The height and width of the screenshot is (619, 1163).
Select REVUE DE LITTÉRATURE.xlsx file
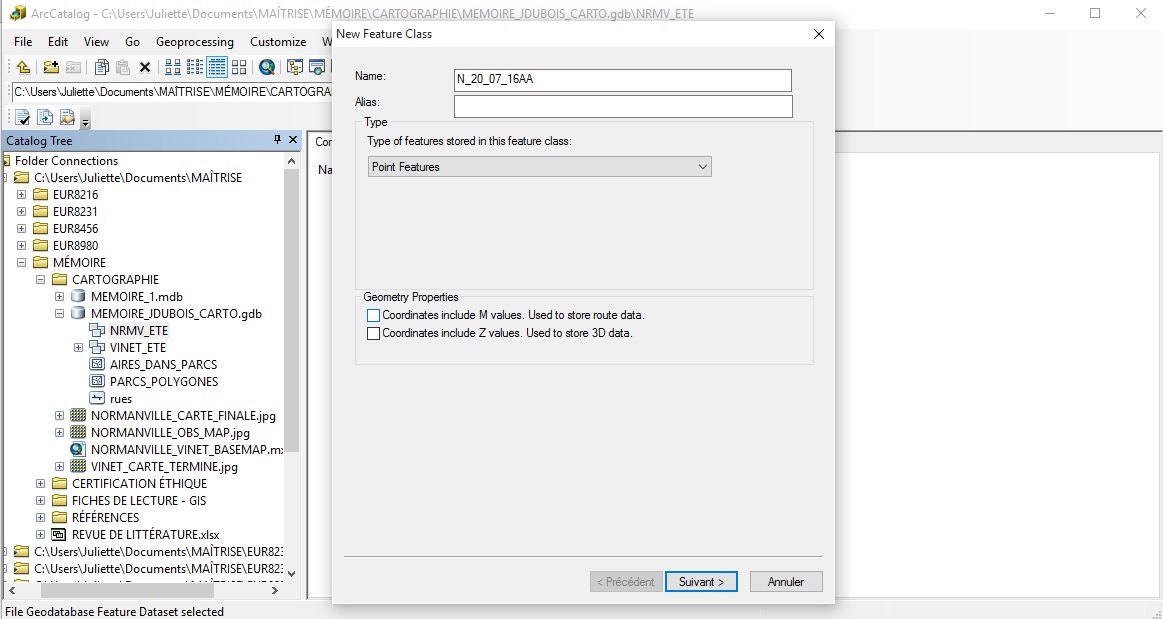pos(145,534)
